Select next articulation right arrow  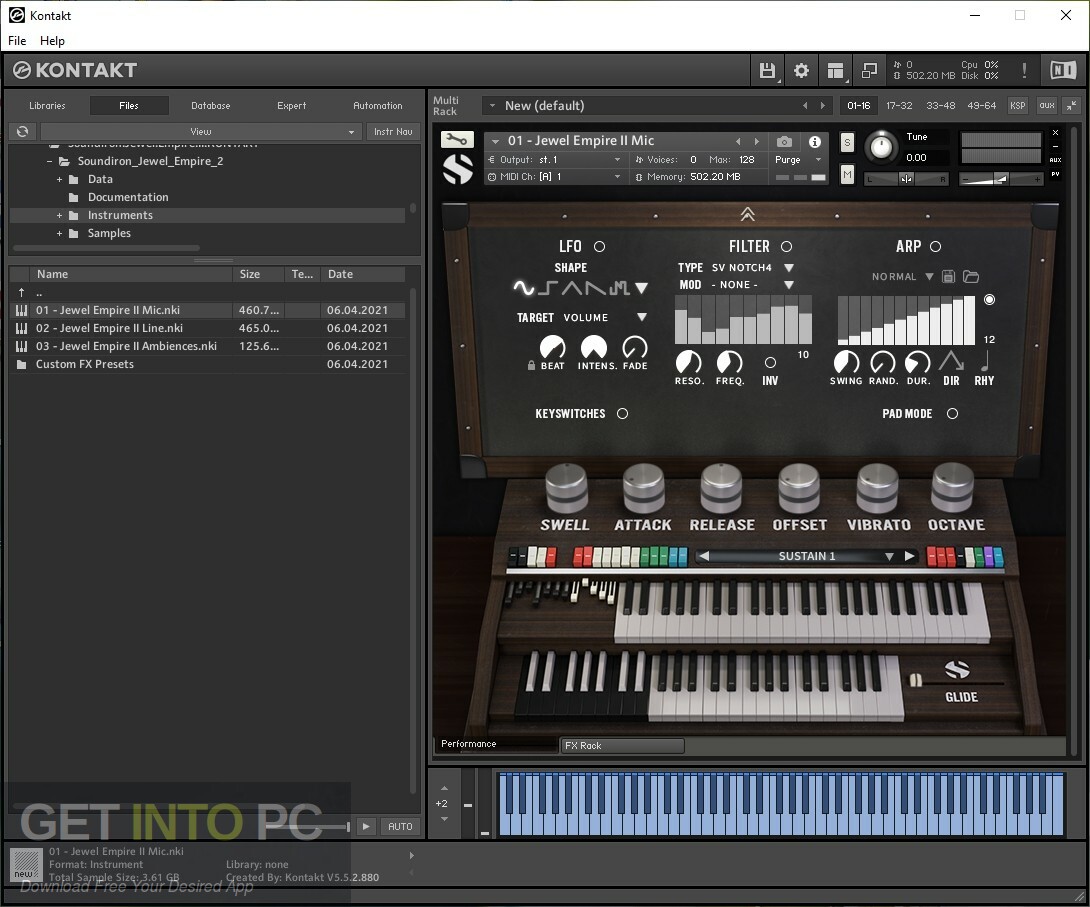909,556
